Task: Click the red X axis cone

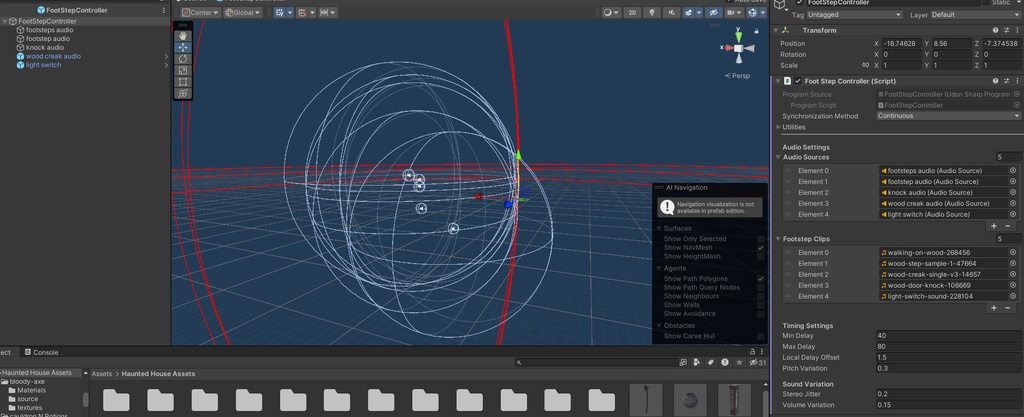Action: (728, 48)
